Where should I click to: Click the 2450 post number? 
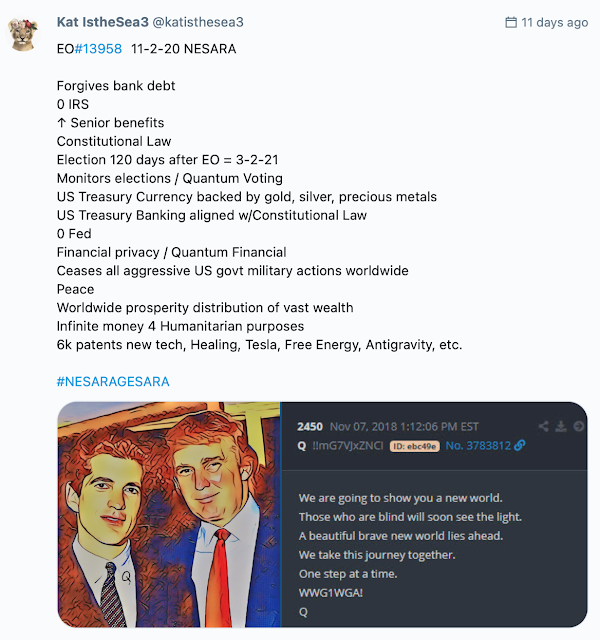[311, 426]
